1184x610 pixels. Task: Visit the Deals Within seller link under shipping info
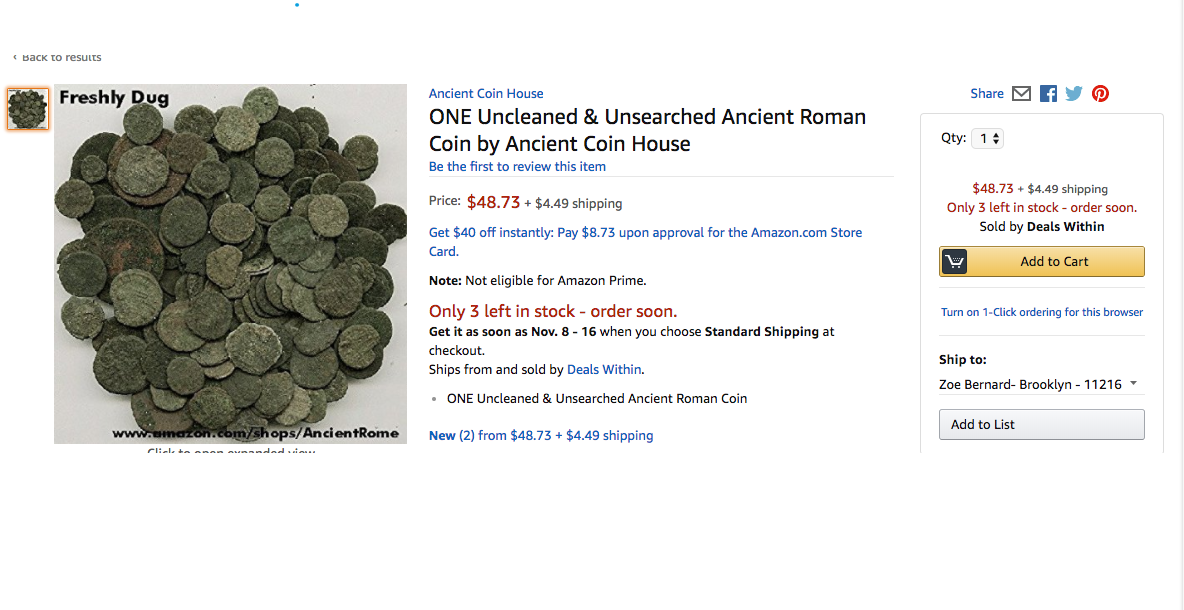(604, 369)
